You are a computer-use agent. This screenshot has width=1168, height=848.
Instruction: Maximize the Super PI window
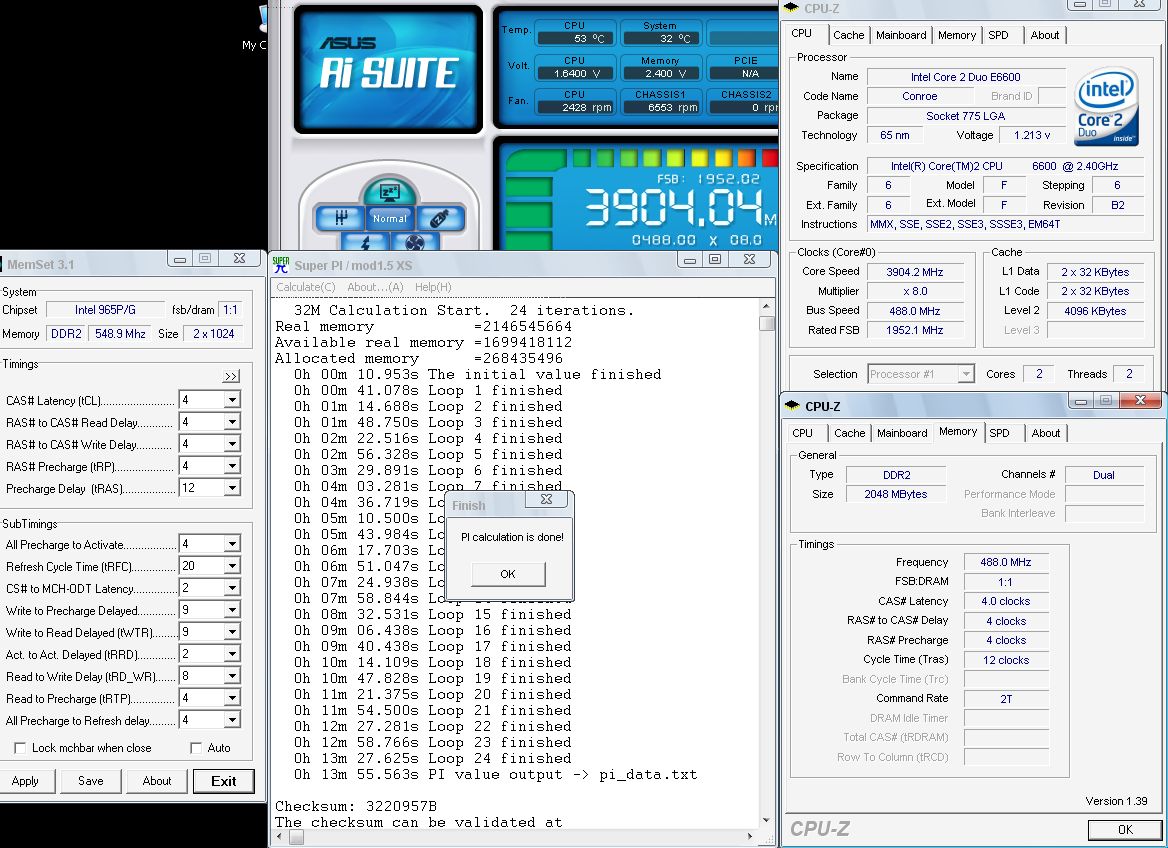714,259
